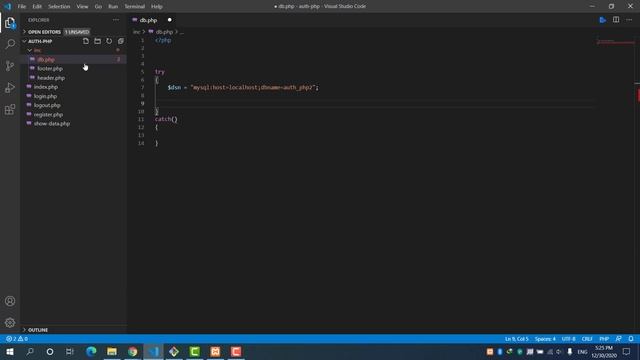Screen dimensions: 640x360
Task: Select the db.php editor tab
Action: pyautogui.click(x=149, y=20)
